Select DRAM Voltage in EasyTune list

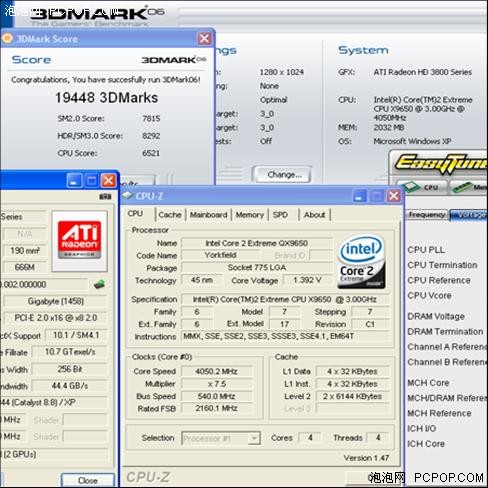point(436,316)
